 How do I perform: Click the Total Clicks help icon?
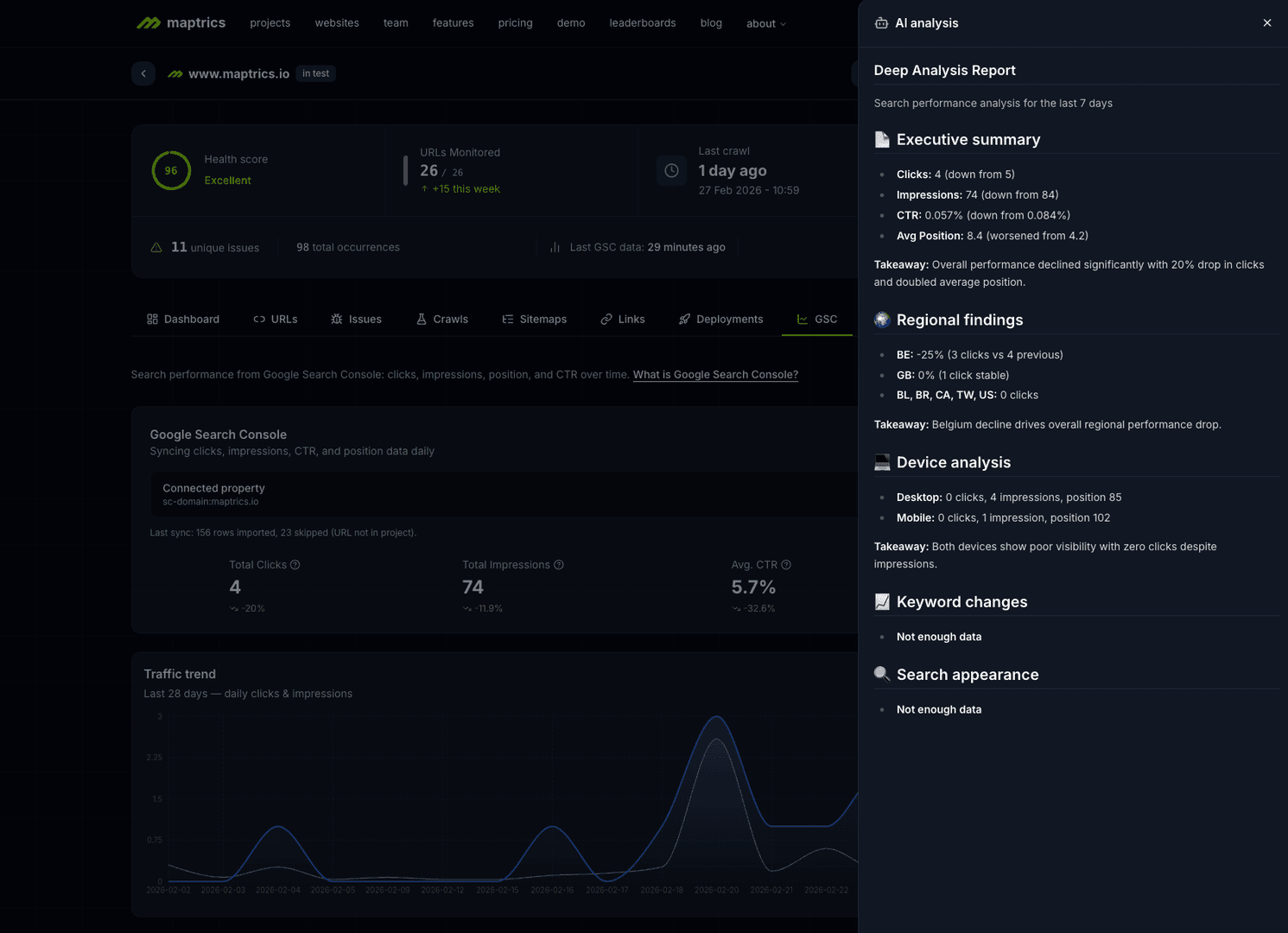coord(295,565)
